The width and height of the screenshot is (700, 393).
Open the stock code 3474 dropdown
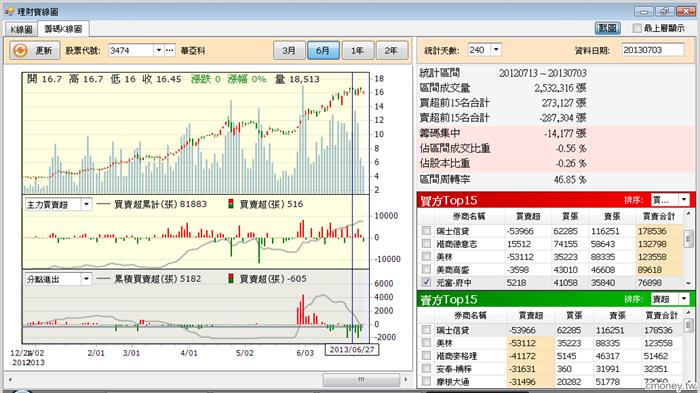pos(159,50)
